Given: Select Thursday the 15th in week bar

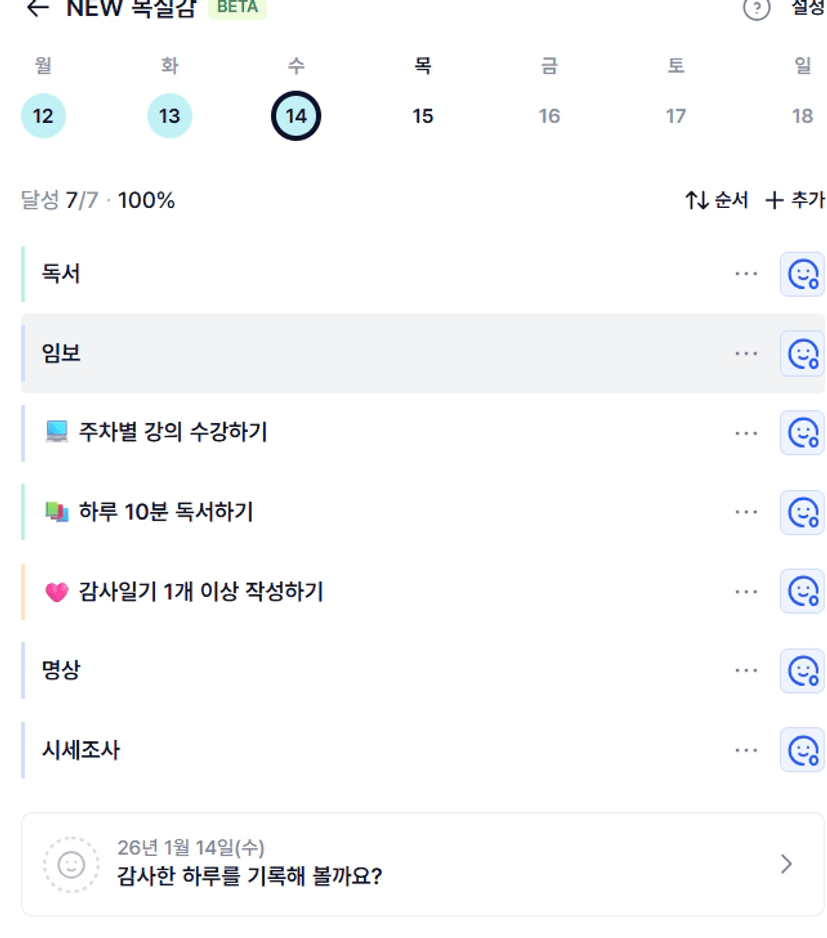Looking at the screenshot, I should click(423, 116).
